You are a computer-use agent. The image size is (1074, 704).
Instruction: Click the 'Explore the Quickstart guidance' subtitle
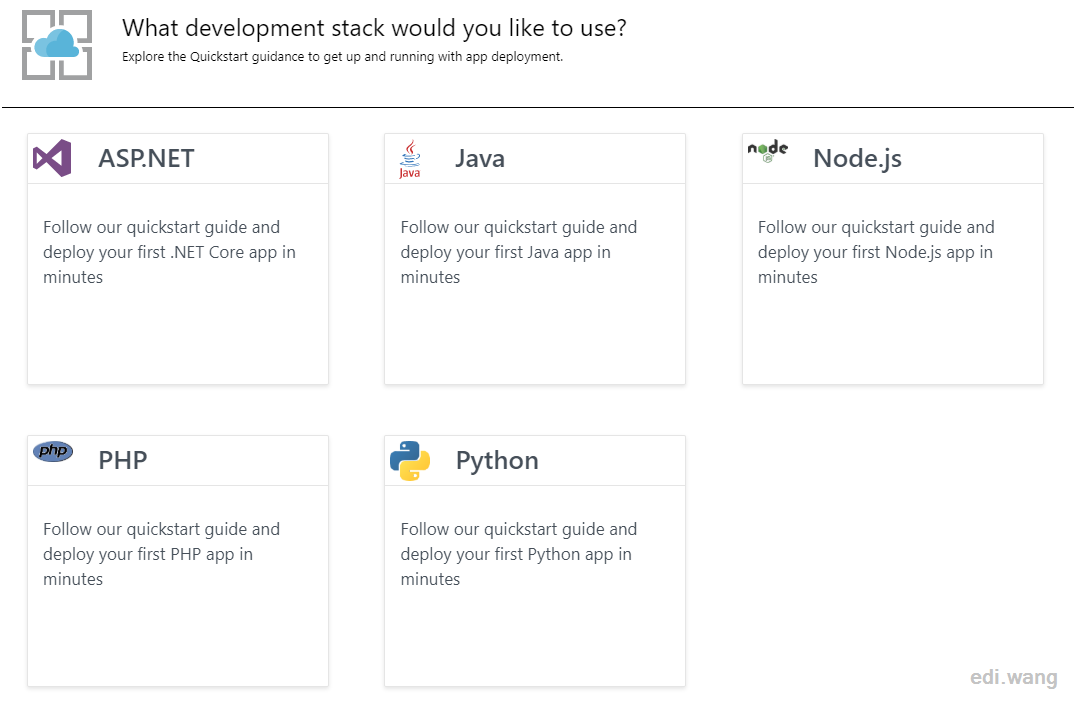click(342, 57)
